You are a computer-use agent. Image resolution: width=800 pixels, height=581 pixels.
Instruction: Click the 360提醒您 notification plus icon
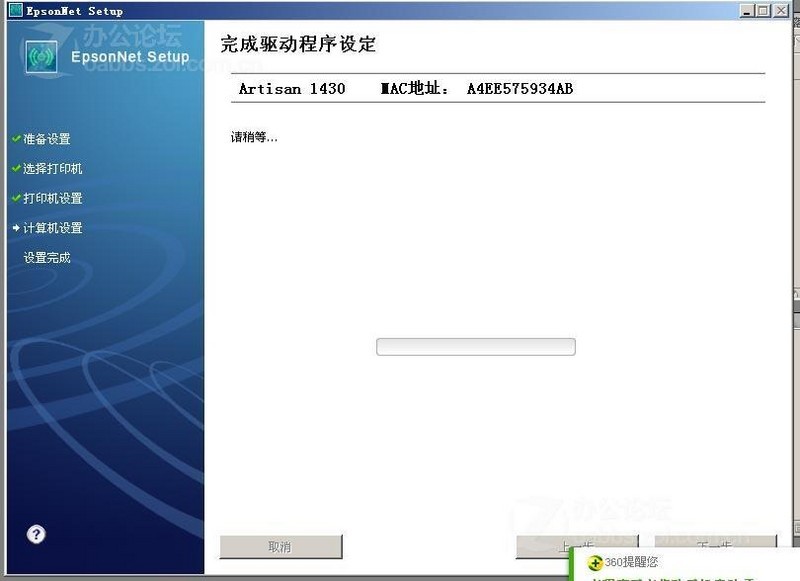pos(595,563)
